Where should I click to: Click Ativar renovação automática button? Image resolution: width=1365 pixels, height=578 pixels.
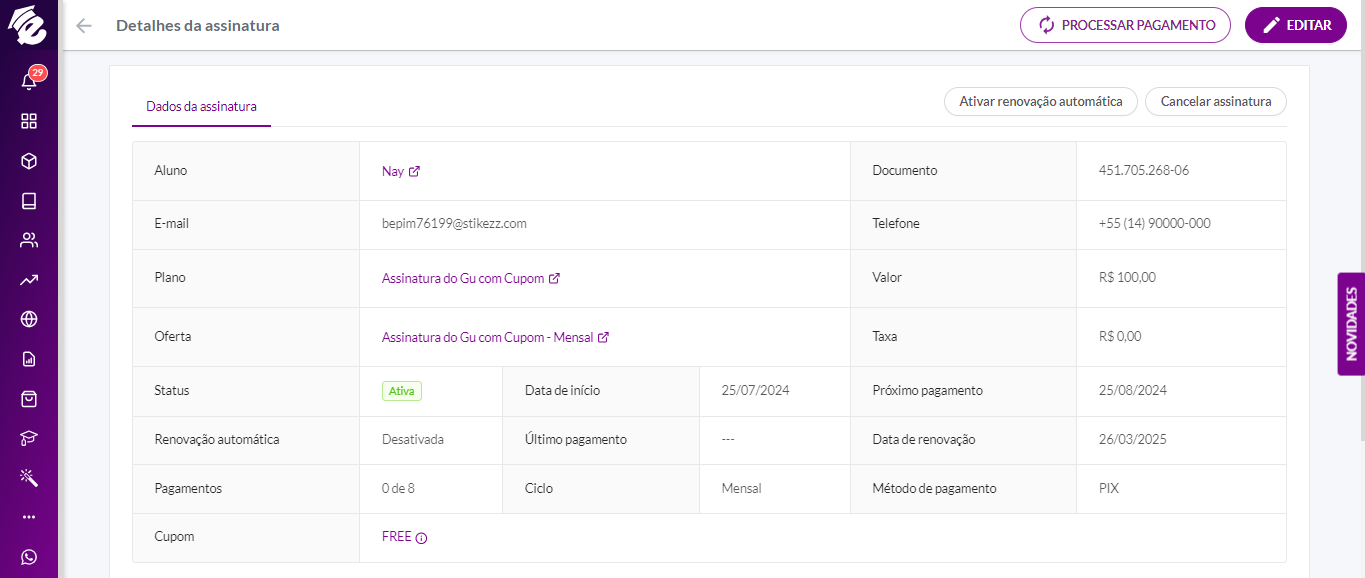click(x=1041, y=101)
